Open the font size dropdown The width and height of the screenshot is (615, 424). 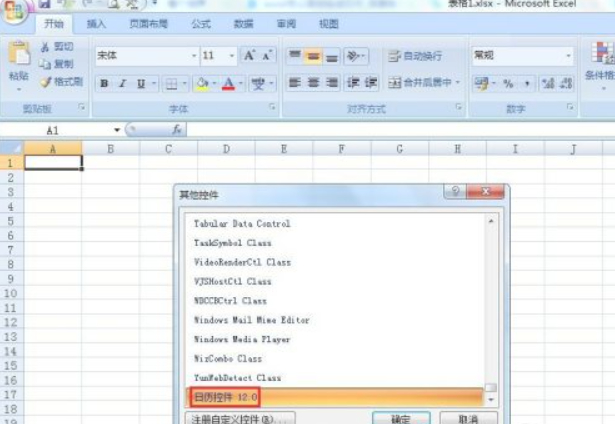[232, 56]
